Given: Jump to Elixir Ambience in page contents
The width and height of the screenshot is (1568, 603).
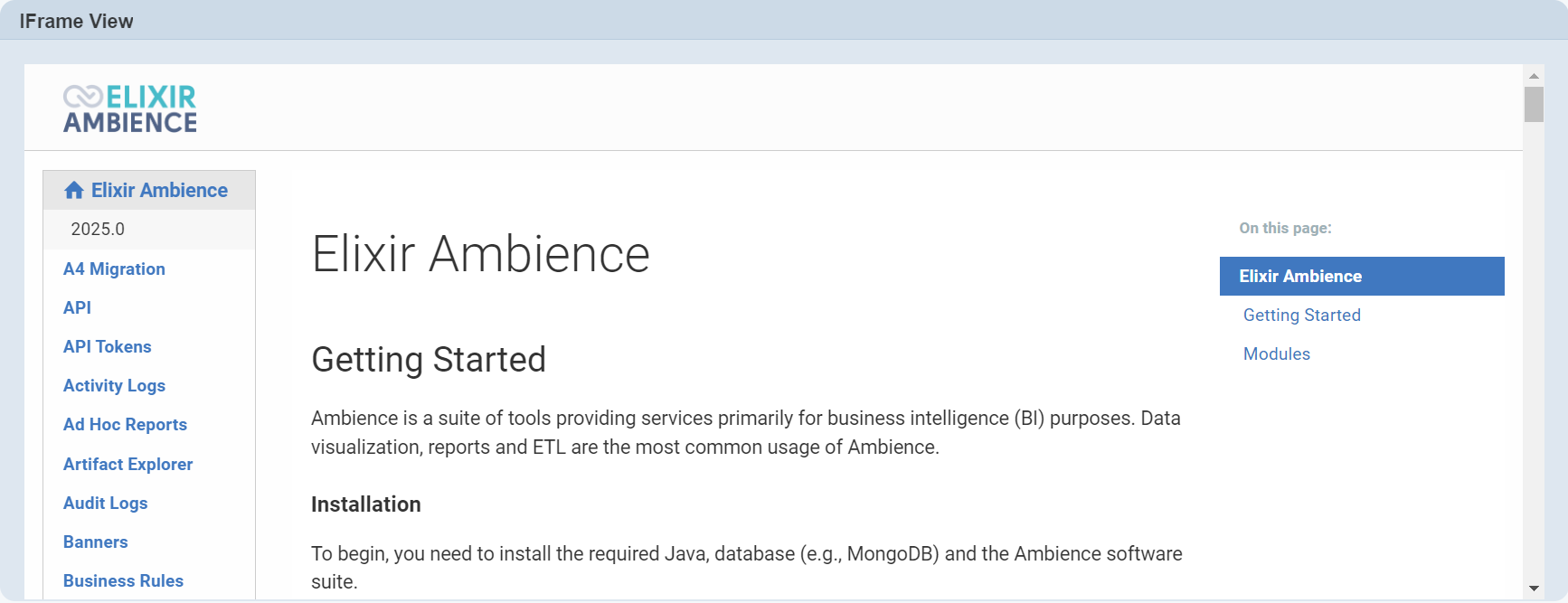Looking at the screenshot, I should 1299,277.
